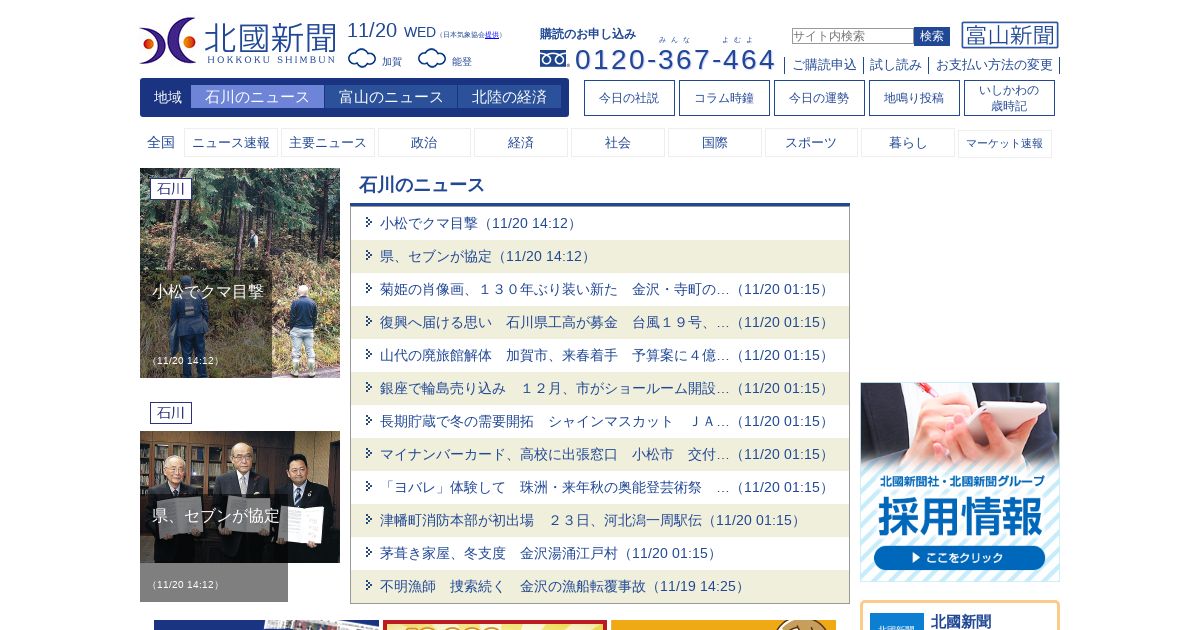Open いしかわの歳時記 button
The width and height of the screenshot is (1200, 630).
pos(1009,98)
